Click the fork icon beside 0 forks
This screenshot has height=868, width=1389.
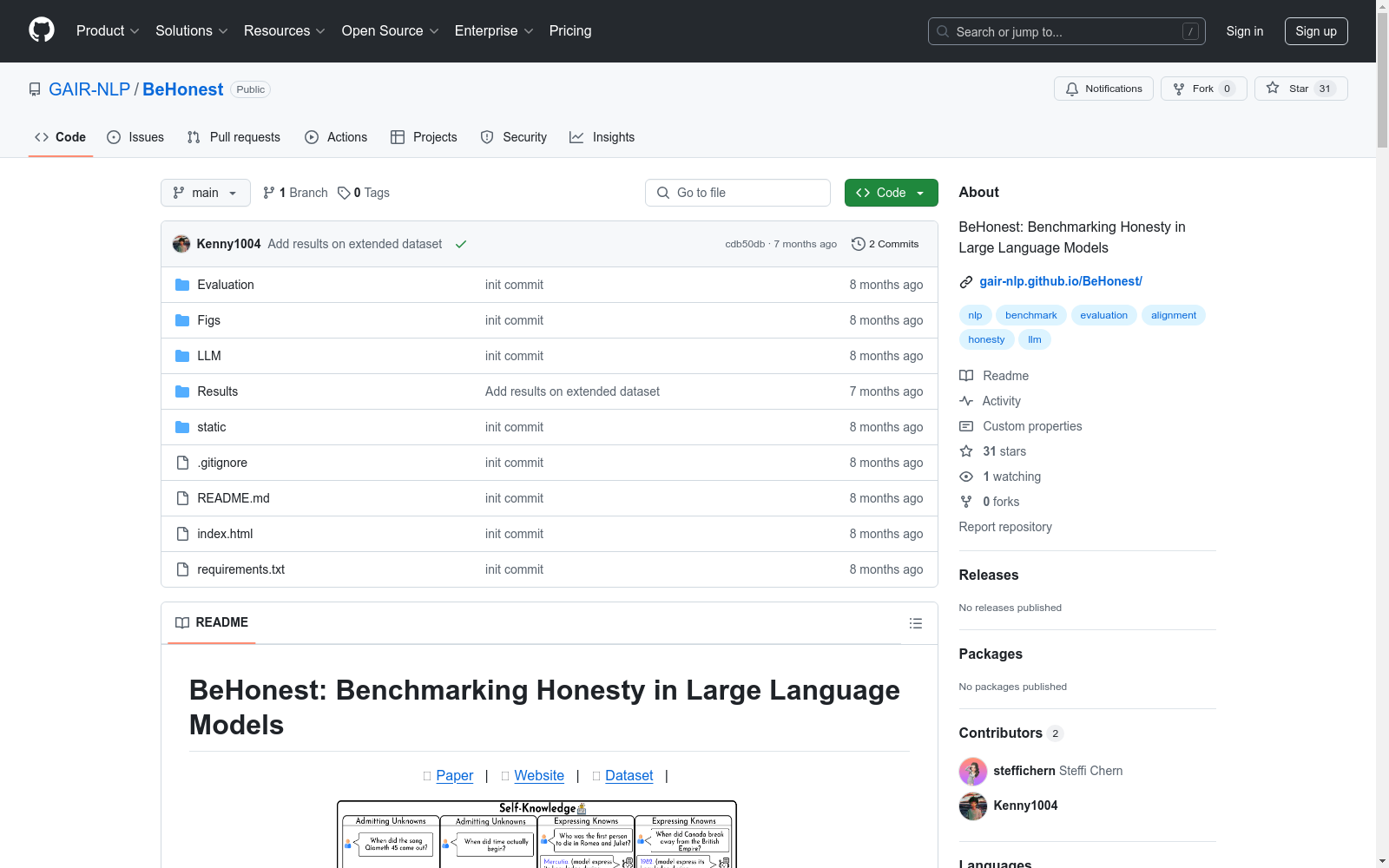[966, 502]
